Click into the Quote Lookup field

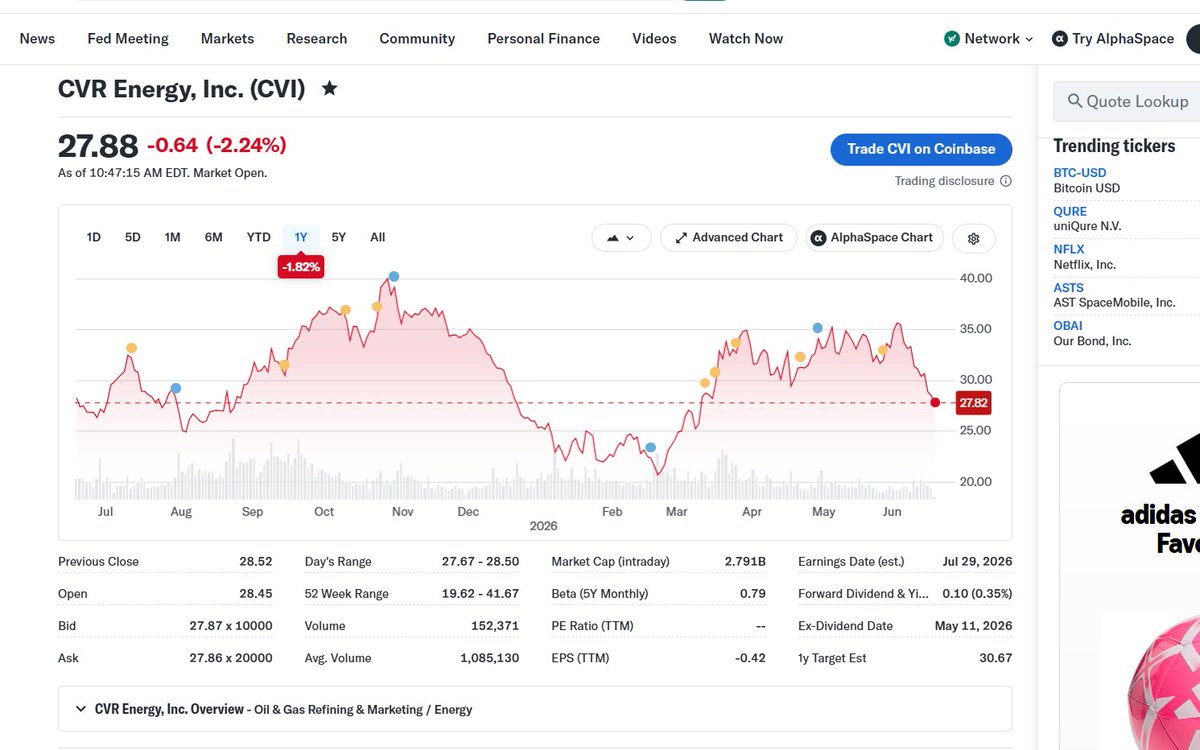pos(1127,101)
